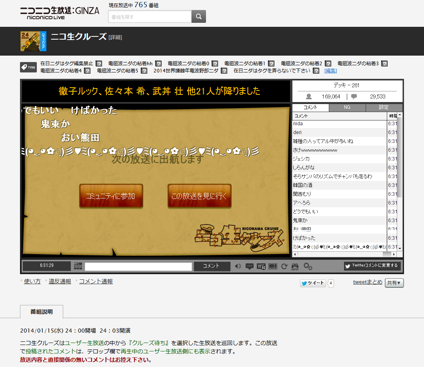Click the time column header in the comment list

[x=392, y=116]
